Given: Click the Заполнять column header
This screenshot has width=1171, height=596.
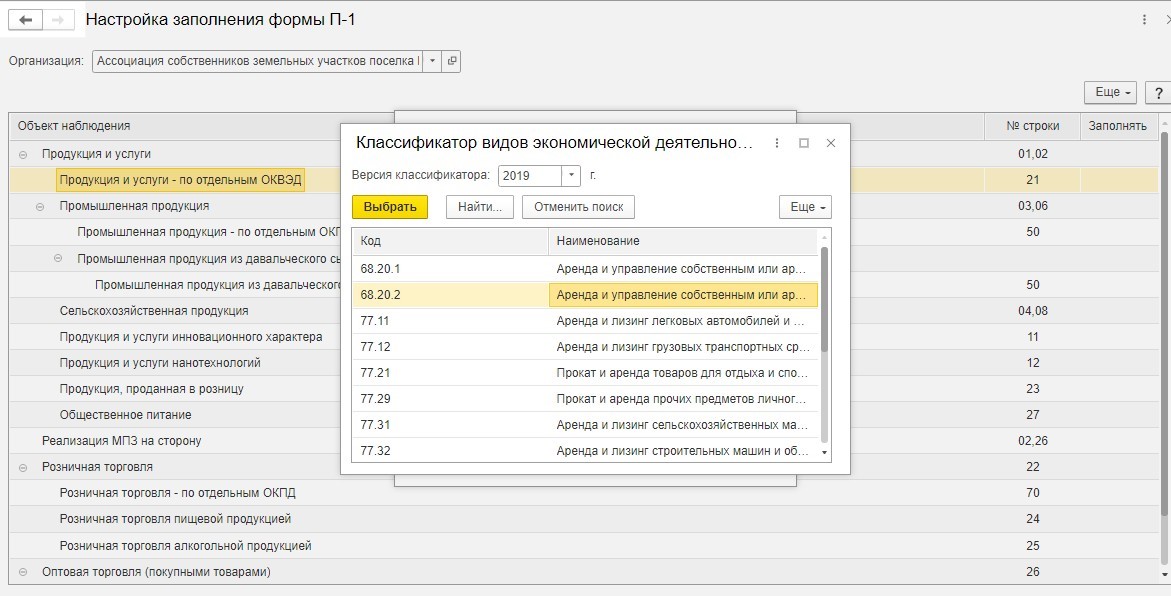Looking at the screenshot, I should pyautogui.click(x=1118, y=126).
